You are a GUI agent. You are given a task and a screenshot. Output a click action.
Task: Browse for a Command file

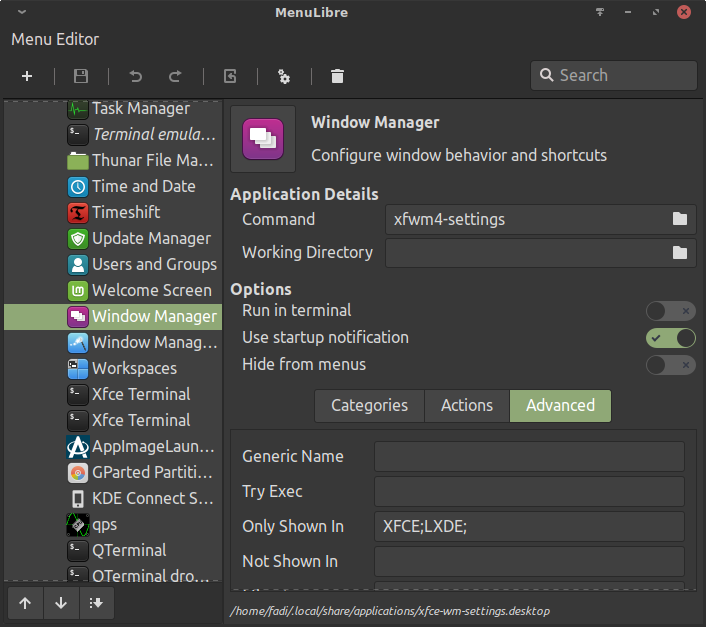tap(679, 219)
